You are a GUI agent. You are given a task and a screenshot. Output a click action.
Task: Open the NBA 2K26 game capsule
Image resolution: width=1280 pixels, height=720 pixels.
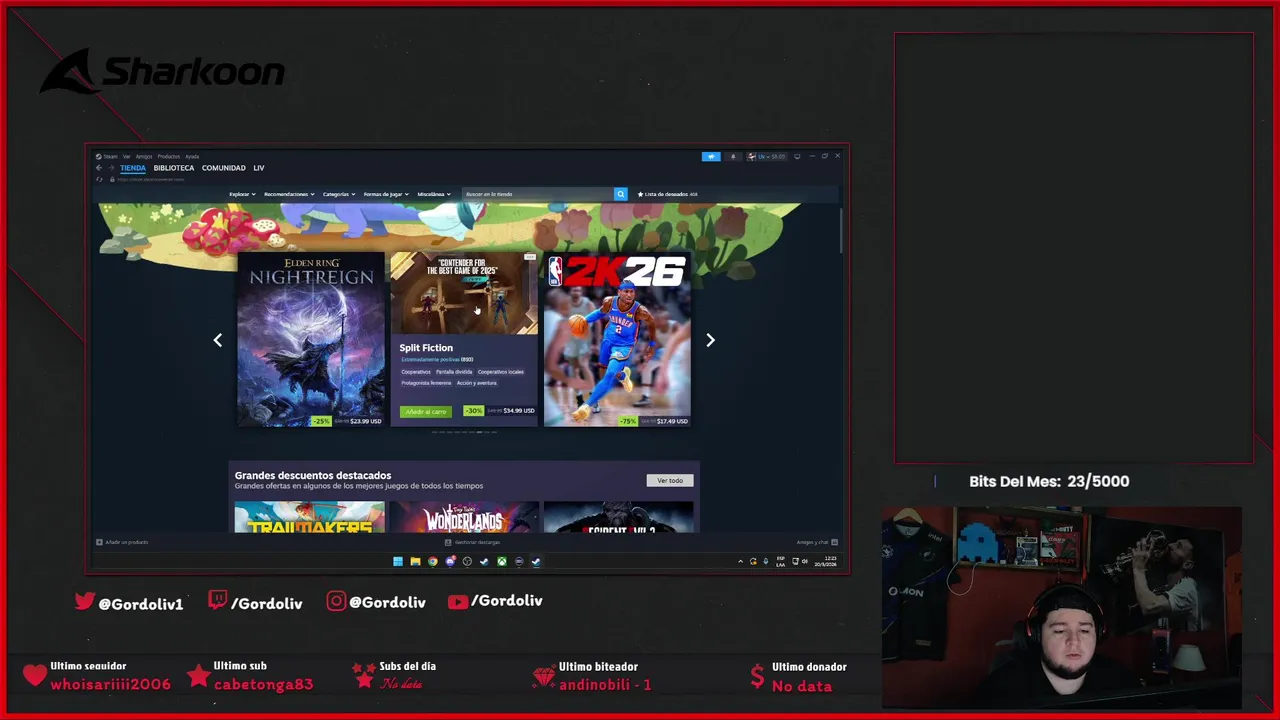click(617, 340)
